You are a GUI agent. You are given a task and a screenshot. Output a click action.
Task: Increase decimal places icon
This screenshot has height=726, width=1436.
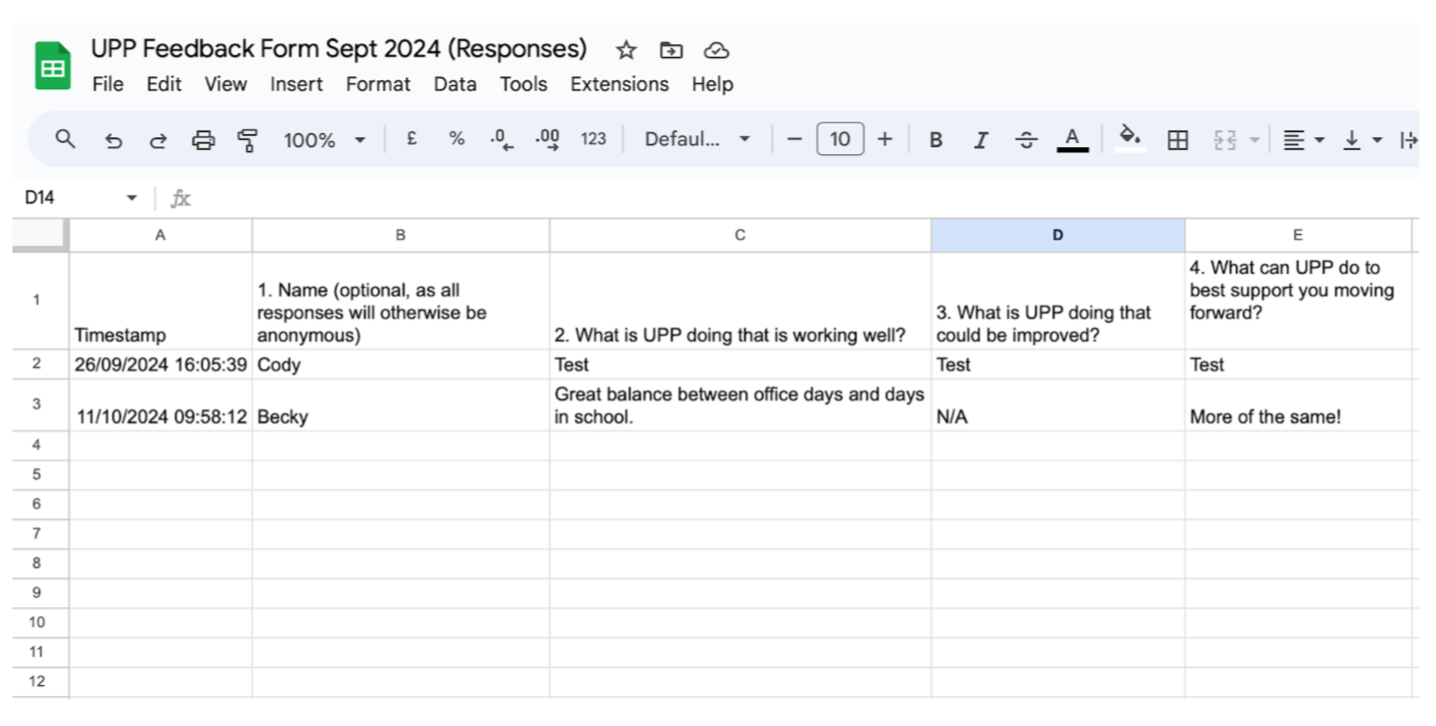[548, 140]
